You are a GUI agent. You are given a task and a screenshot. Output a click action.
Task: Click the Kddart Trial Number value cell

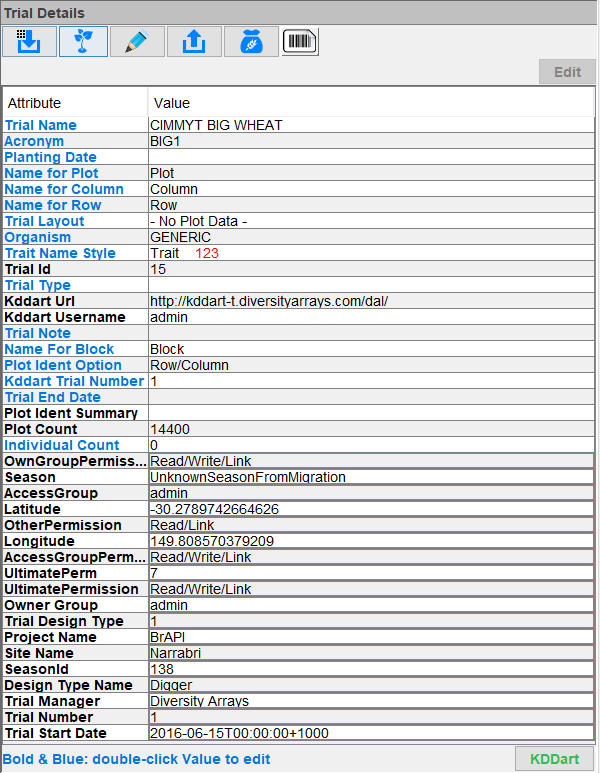click(371, 382)
